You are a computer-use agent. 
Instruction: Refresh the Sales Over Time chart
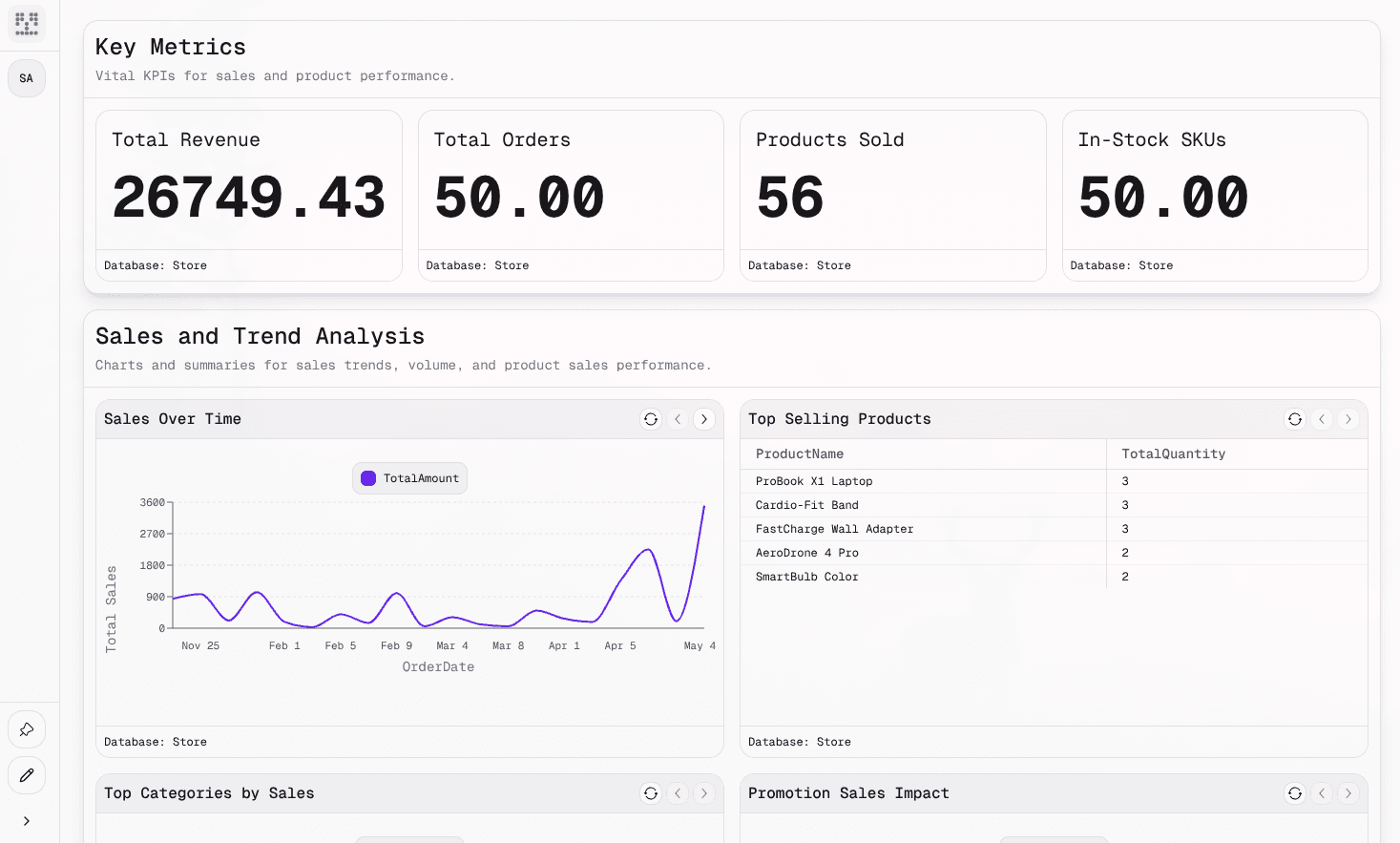650,419
